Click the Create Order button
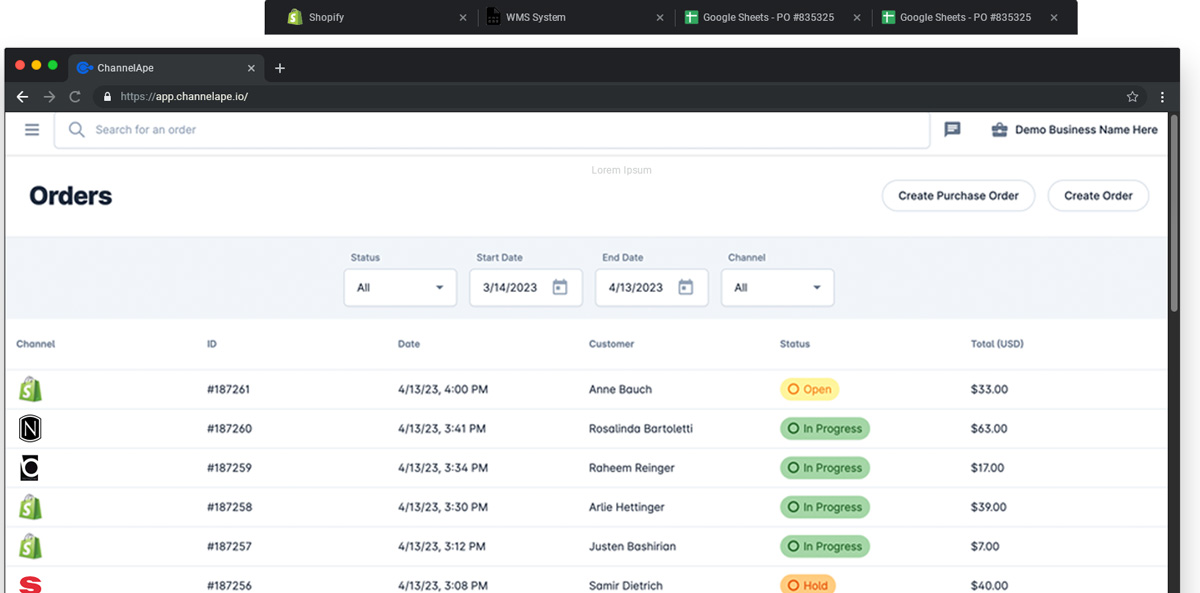 pyautogui.click(x=1098, y=196)
